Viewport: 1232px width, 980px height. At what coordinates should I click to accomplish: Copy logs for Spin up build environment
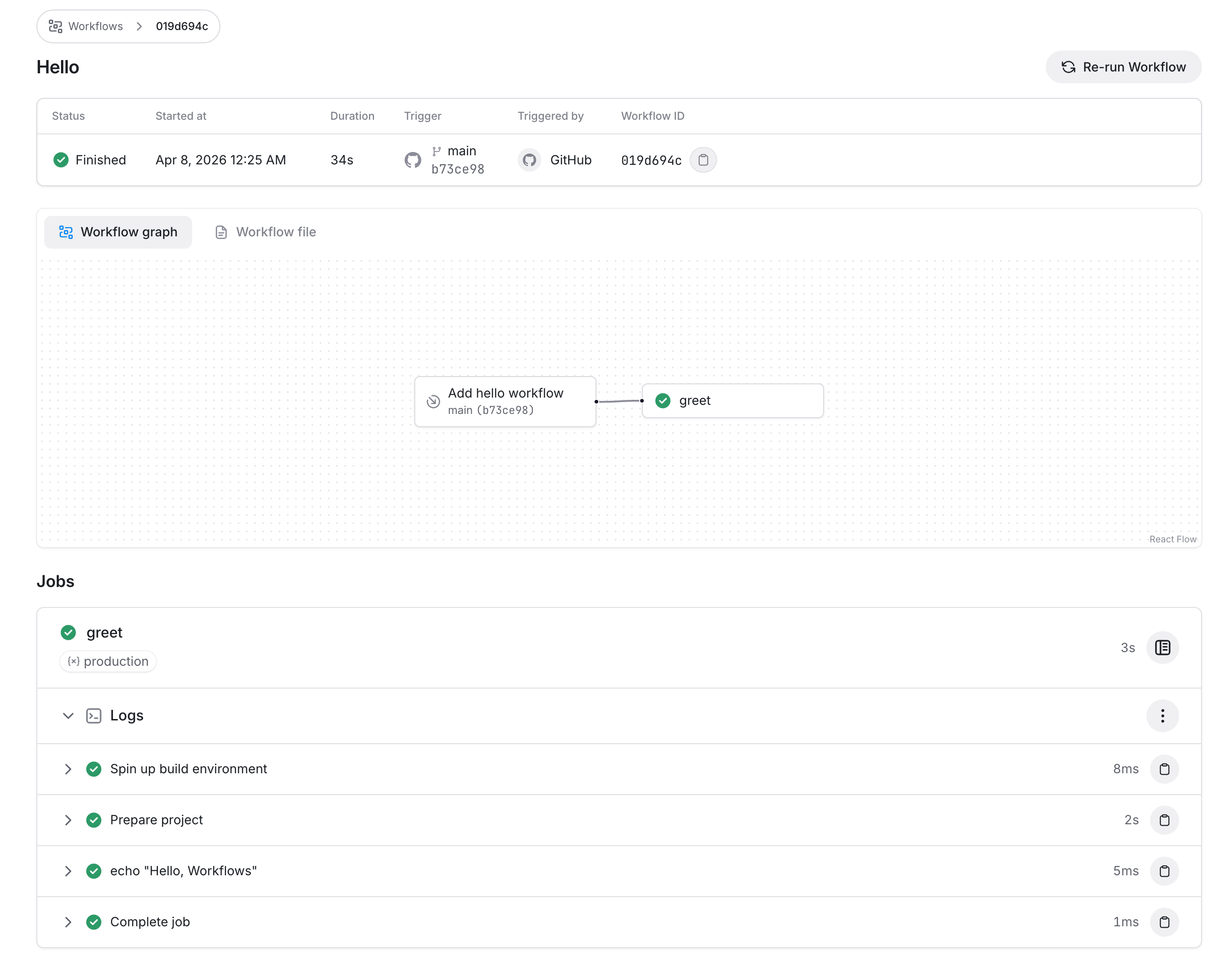tap(1164, 769)
